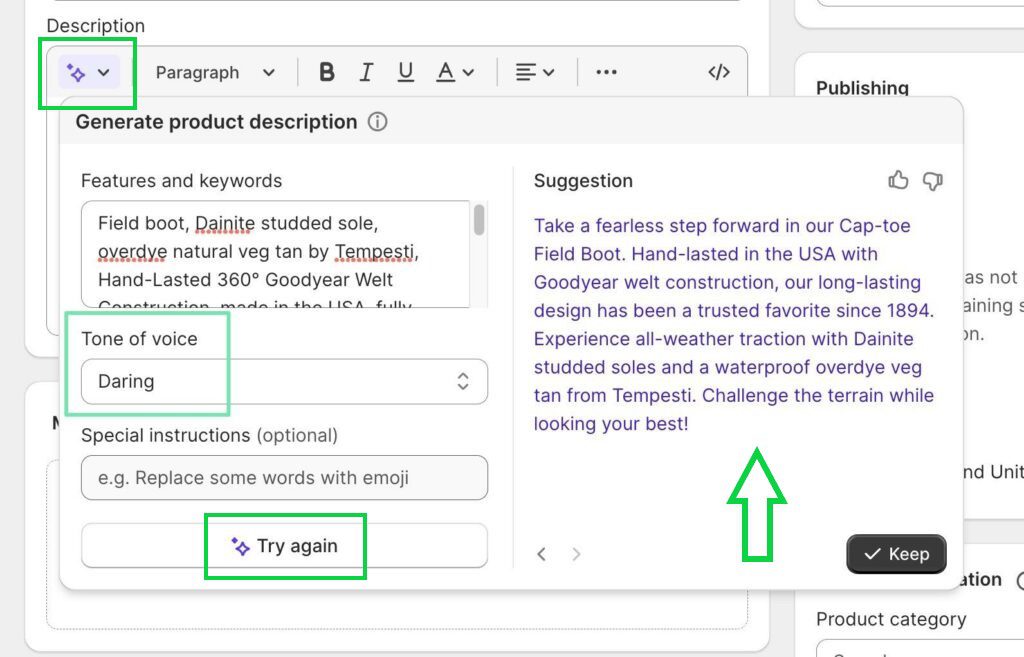Go to the previous suggestion with left chevron
Screen dimensions: 1024x657
click(x=542, y=554)
